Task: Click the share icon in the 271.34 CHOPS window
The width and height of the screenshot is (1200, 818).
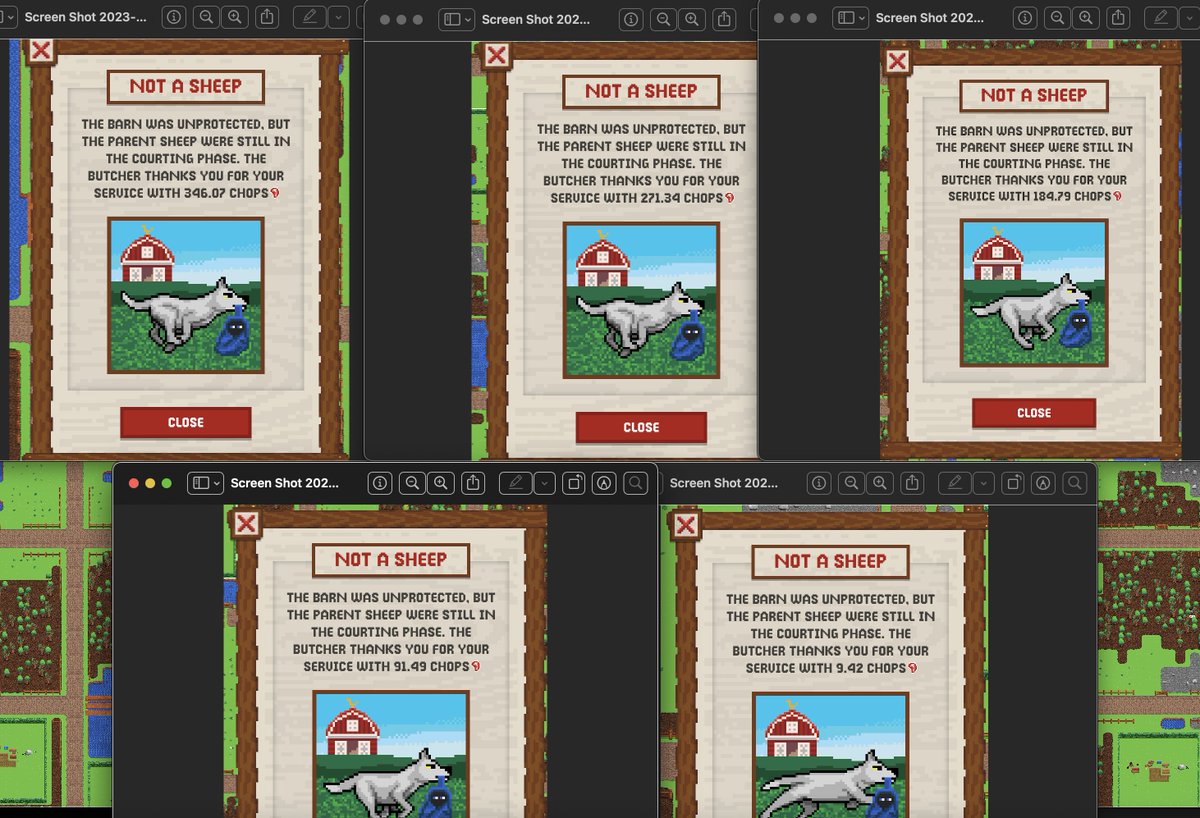Action: 725,19
